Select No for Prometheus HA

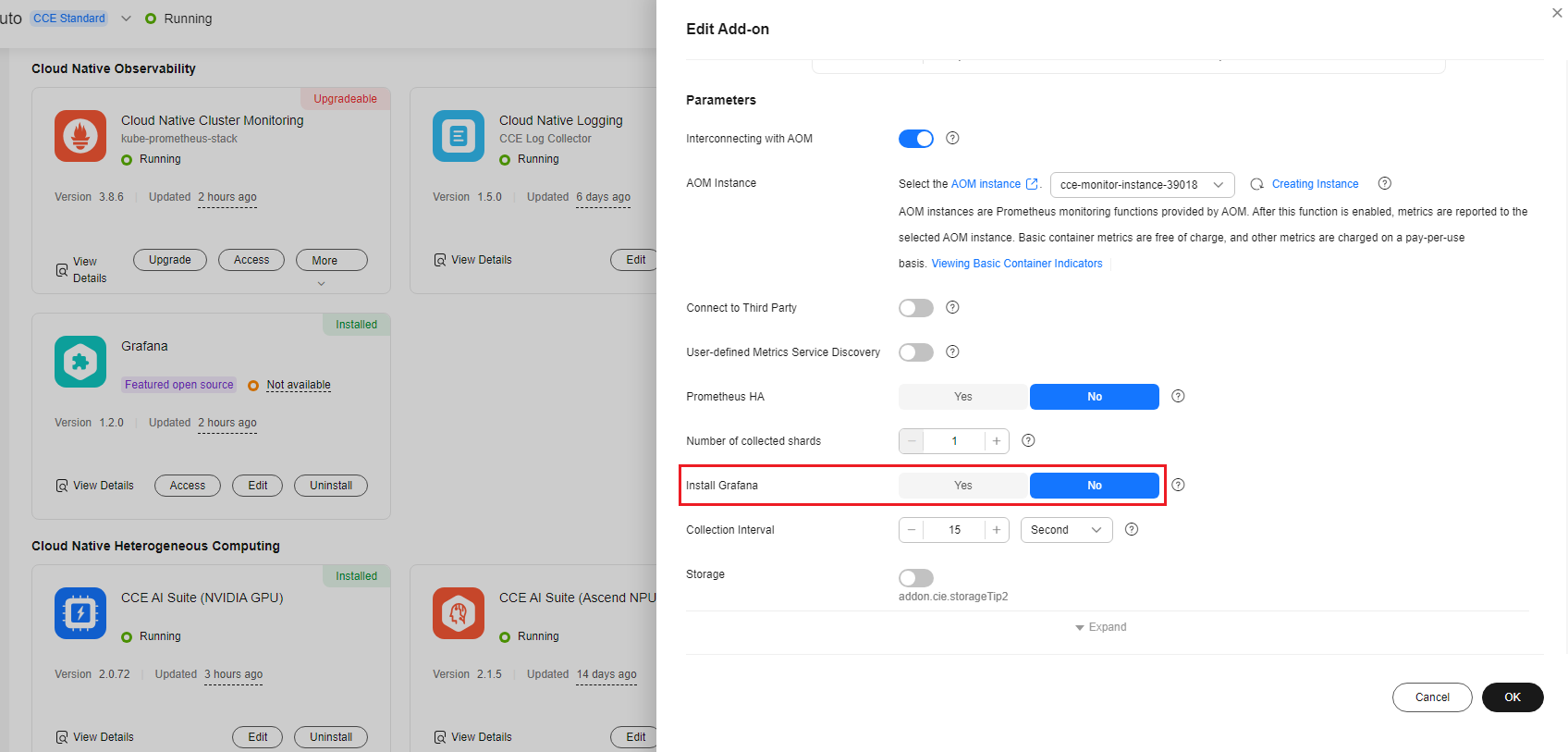tap(1095, 397)
